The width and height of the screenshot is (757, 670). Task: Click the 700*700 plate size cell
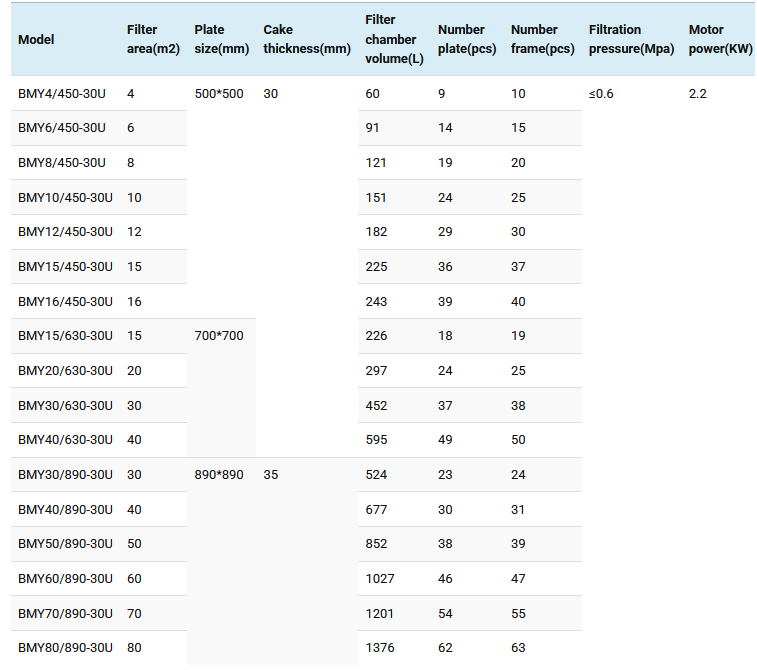(219, 336)
